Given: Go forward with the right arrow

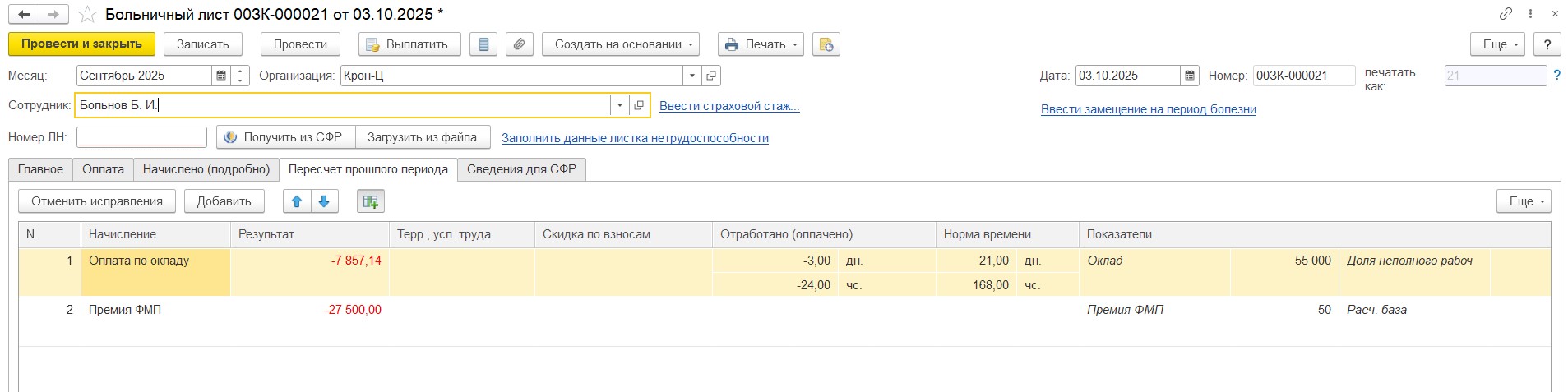Looking at the screenshot, I should coord(53,14).
